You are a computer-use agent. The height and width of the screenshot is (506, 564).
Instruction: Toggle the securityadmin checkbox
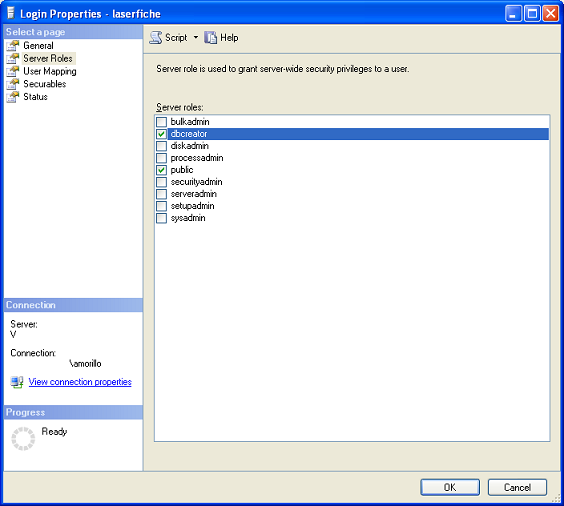(x=162, y=182)
